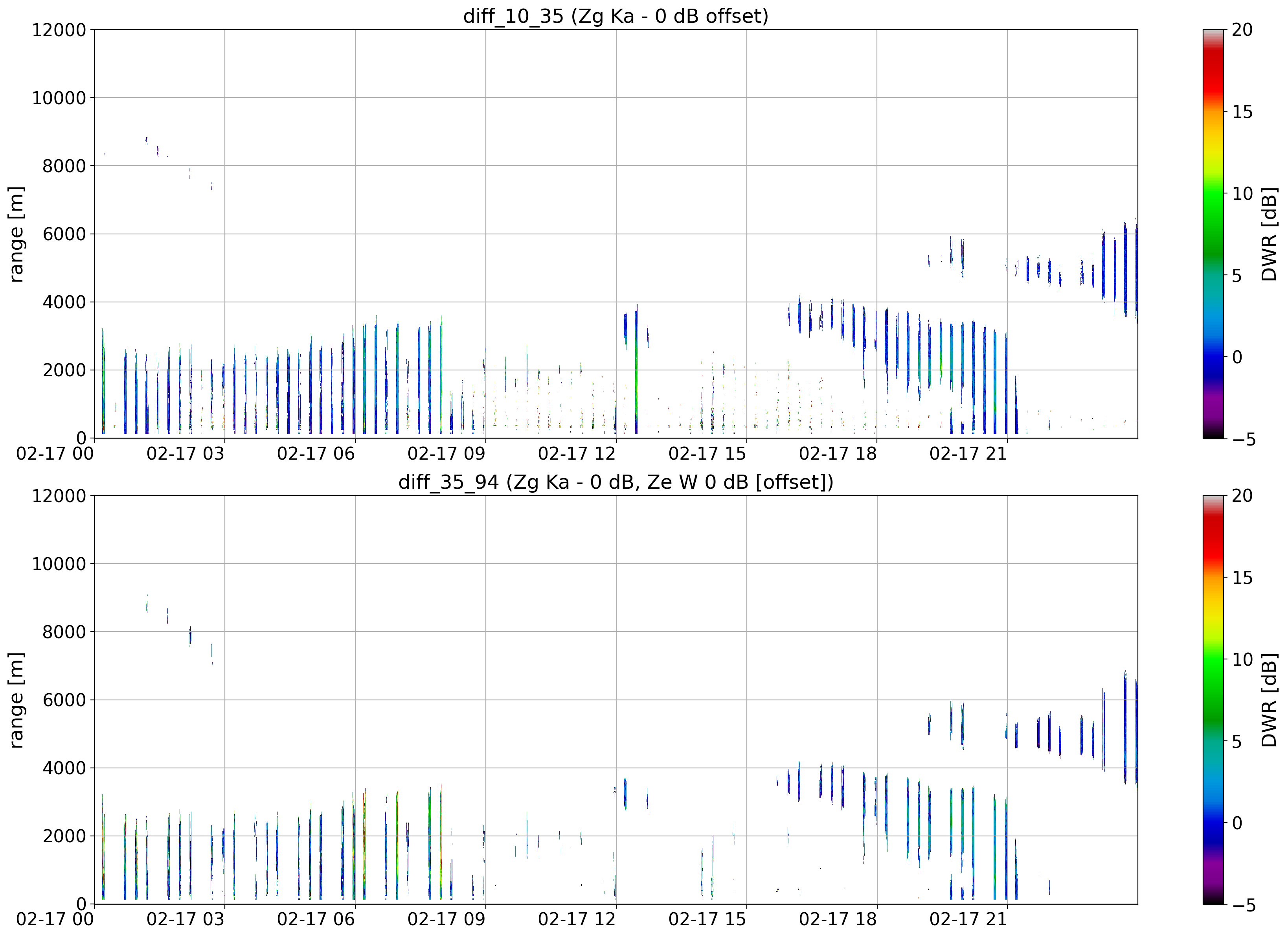Click "10" tick on diff_35_94 colorbar
Viewport: 1288px width, 937px height.
click(1242, 659)
